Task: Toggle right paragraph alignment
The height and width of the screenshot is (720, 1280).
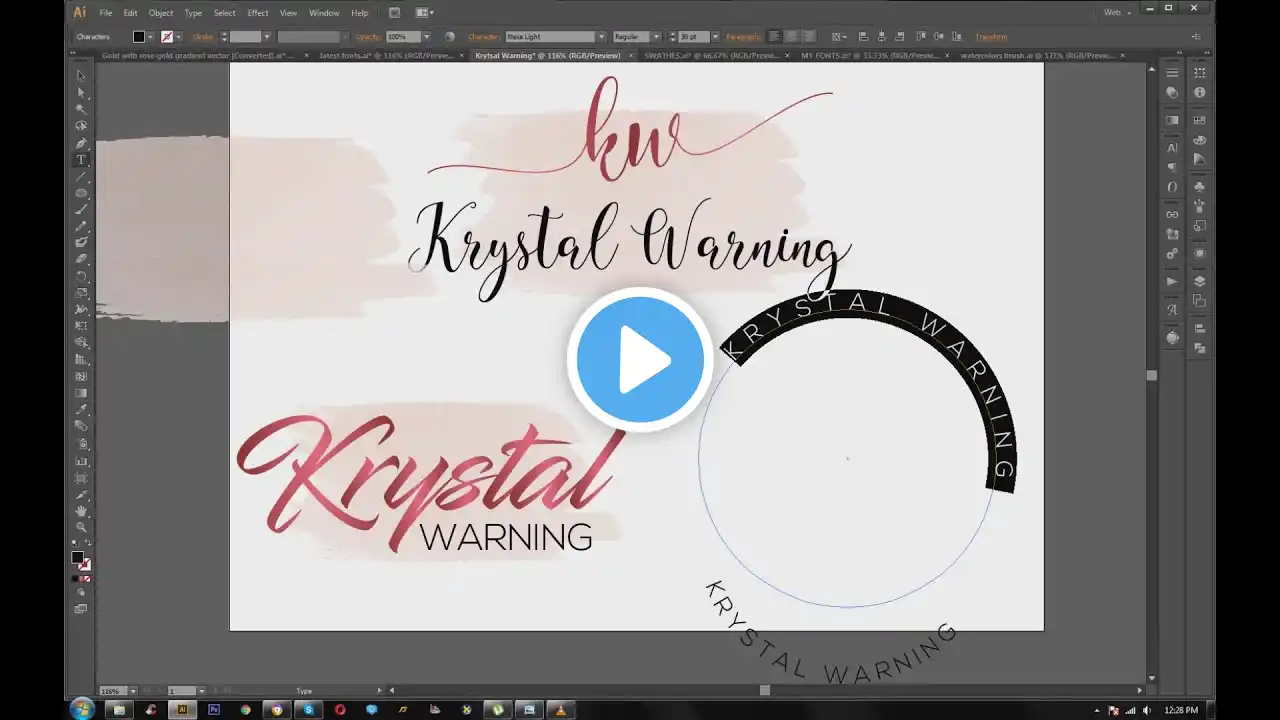Action: [806, 37]
